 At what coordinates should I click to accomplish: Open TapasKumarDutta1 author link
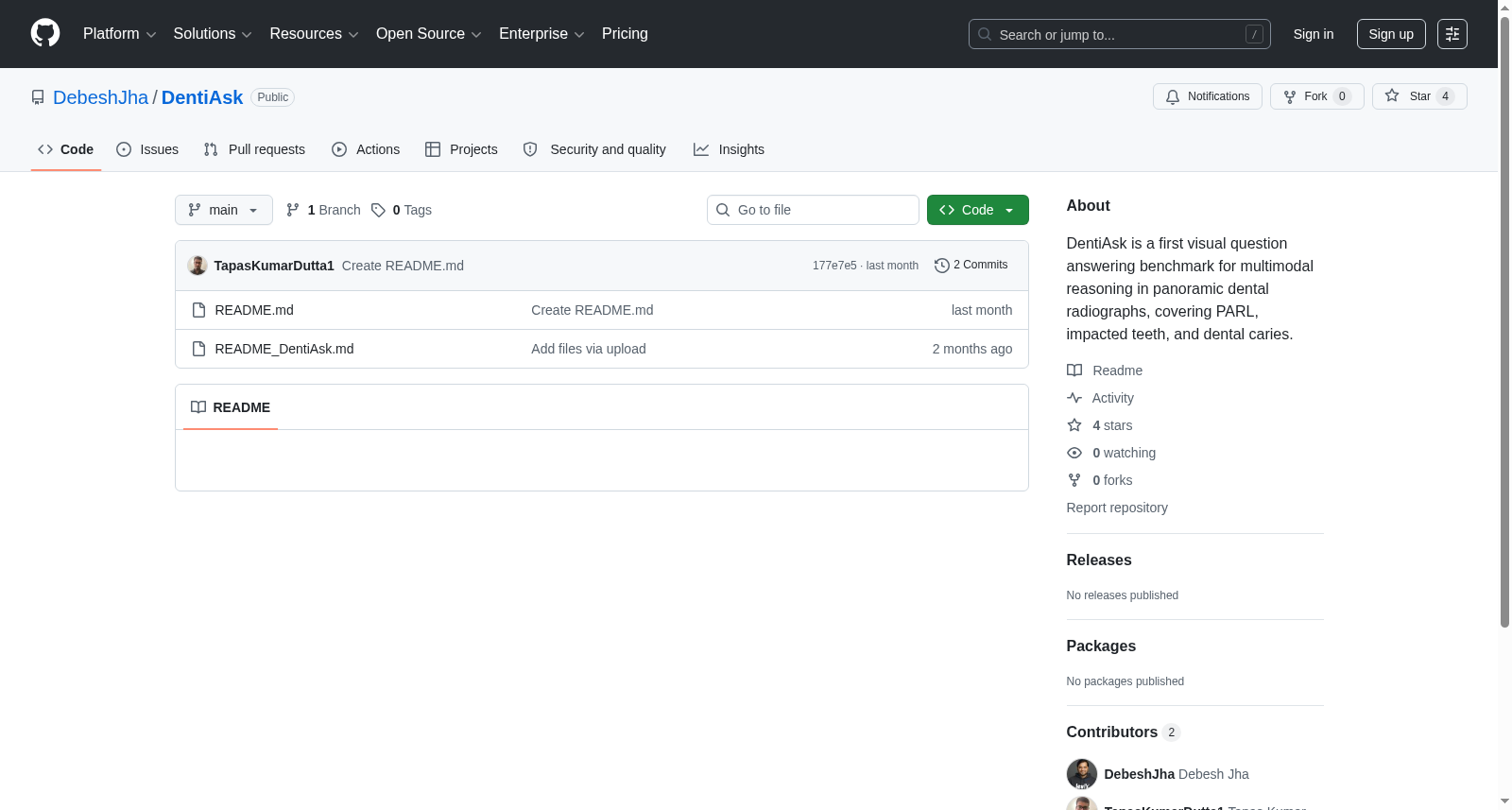(x=274, y=266)
